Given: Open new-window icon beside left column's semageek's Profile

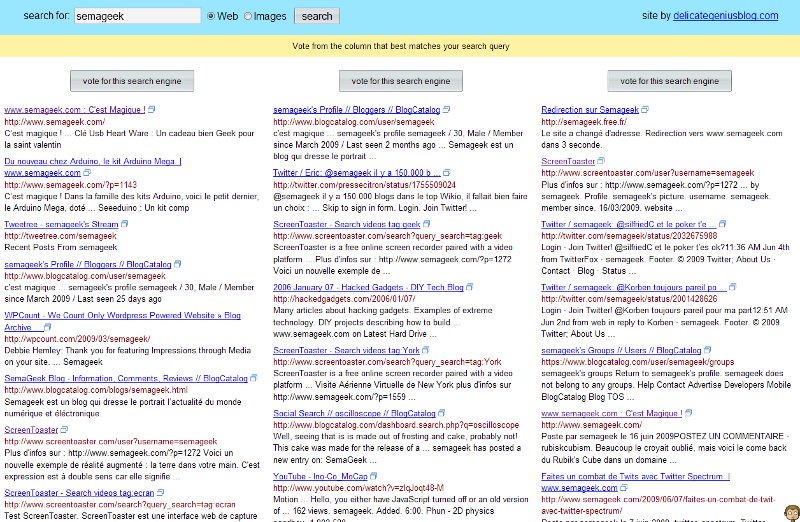Looking at the screenshot, I should 178,264.
